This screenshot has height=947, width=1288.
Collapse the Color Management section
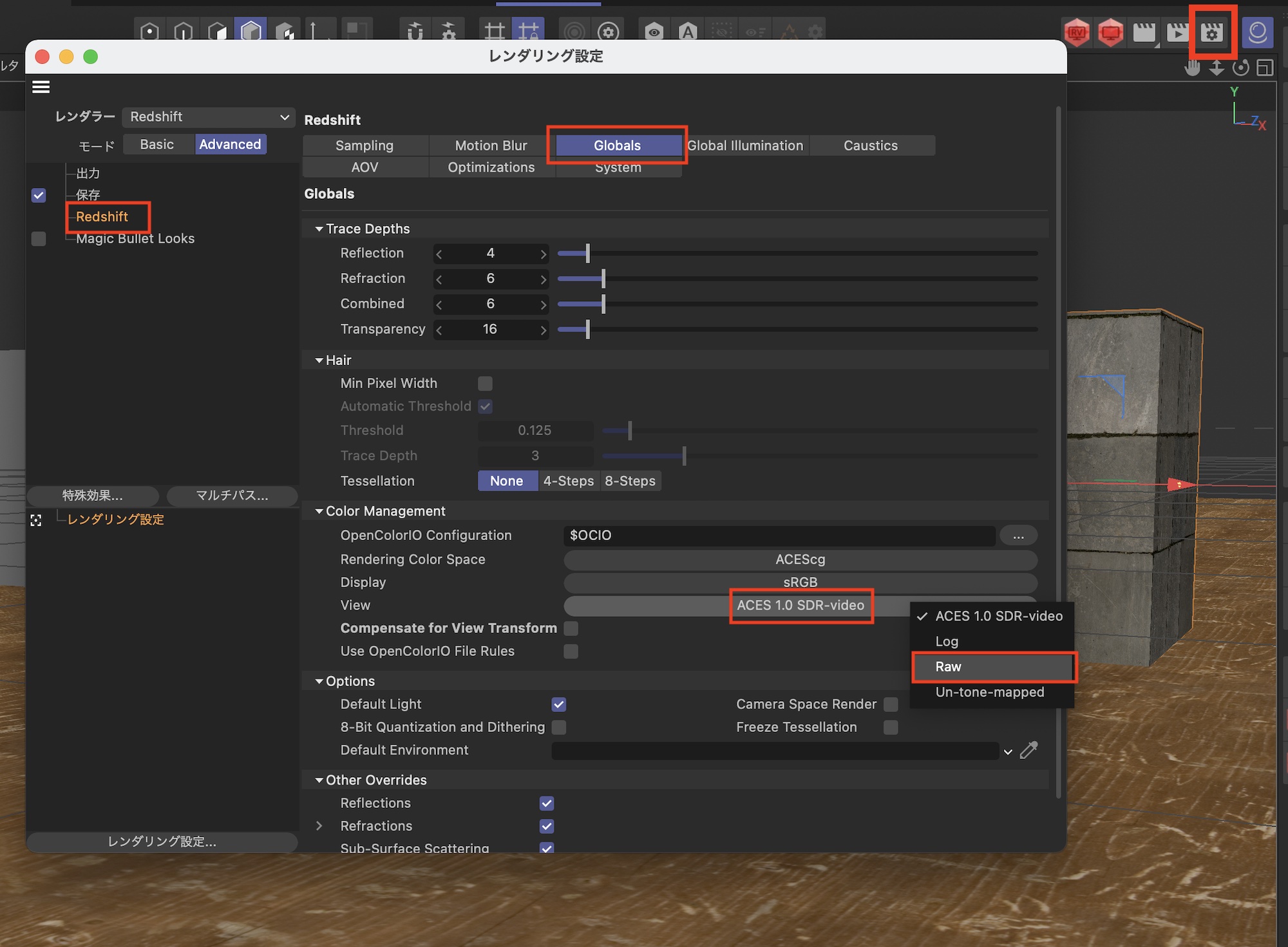(319, 511)
